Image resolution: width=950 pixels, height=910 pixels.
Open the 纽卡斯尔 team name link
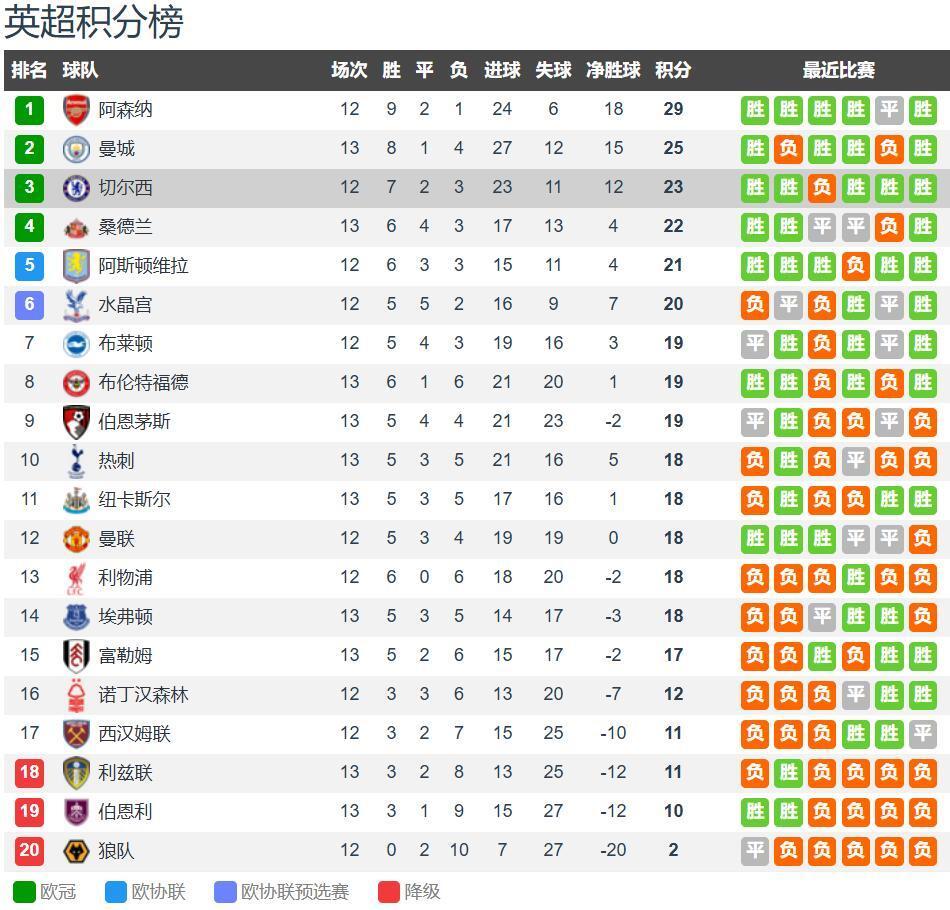click(134, 500)
